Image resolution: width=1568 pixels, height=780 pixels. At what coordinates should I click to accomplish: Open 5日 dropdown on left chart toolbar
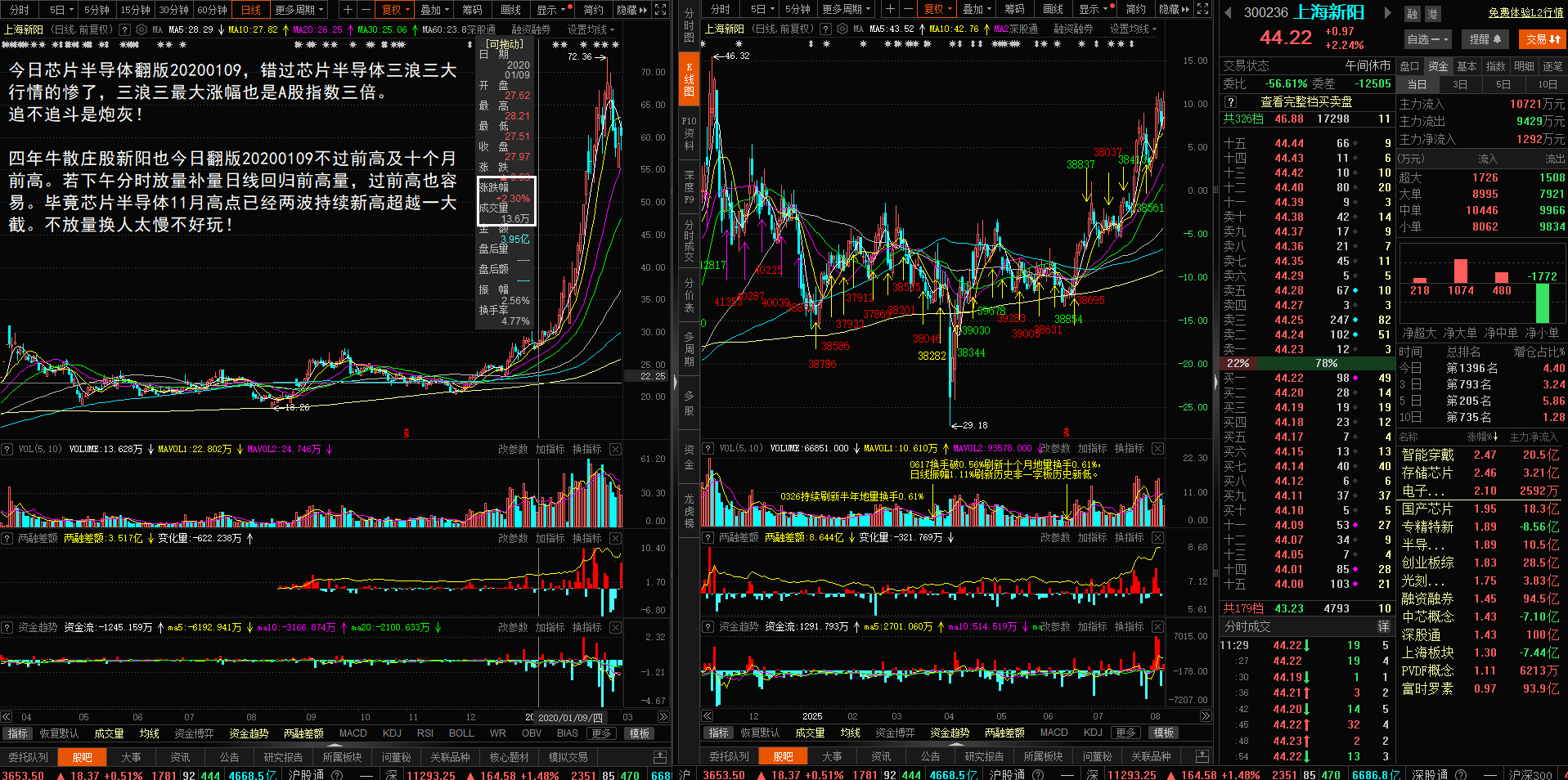tap(61, 10)
